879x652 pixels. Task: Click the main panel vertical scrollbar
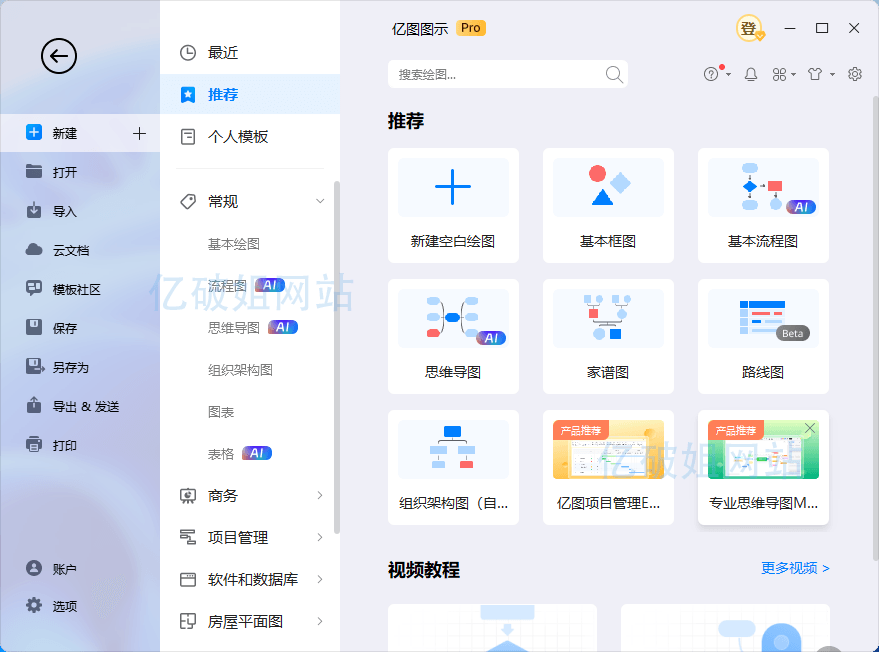coord(875,328)
